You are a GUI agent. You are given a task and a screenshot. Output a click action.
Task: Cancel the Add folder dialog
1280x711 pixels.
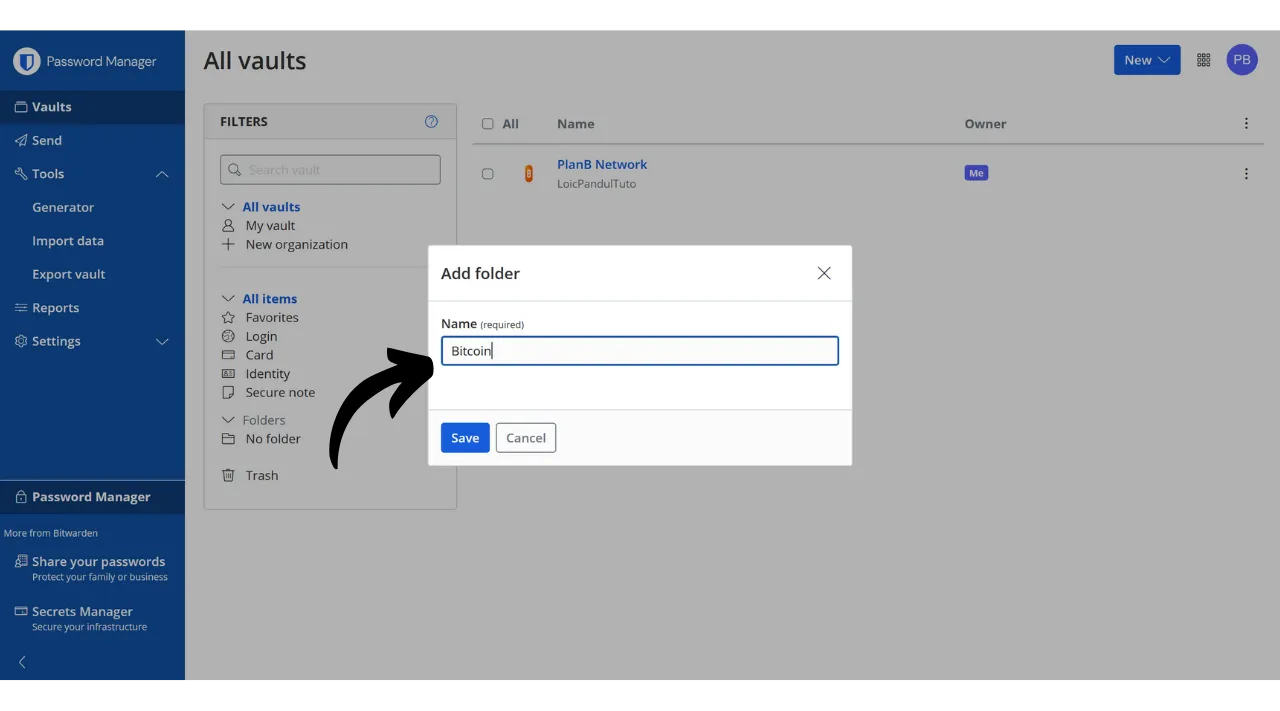coord(525,438)
